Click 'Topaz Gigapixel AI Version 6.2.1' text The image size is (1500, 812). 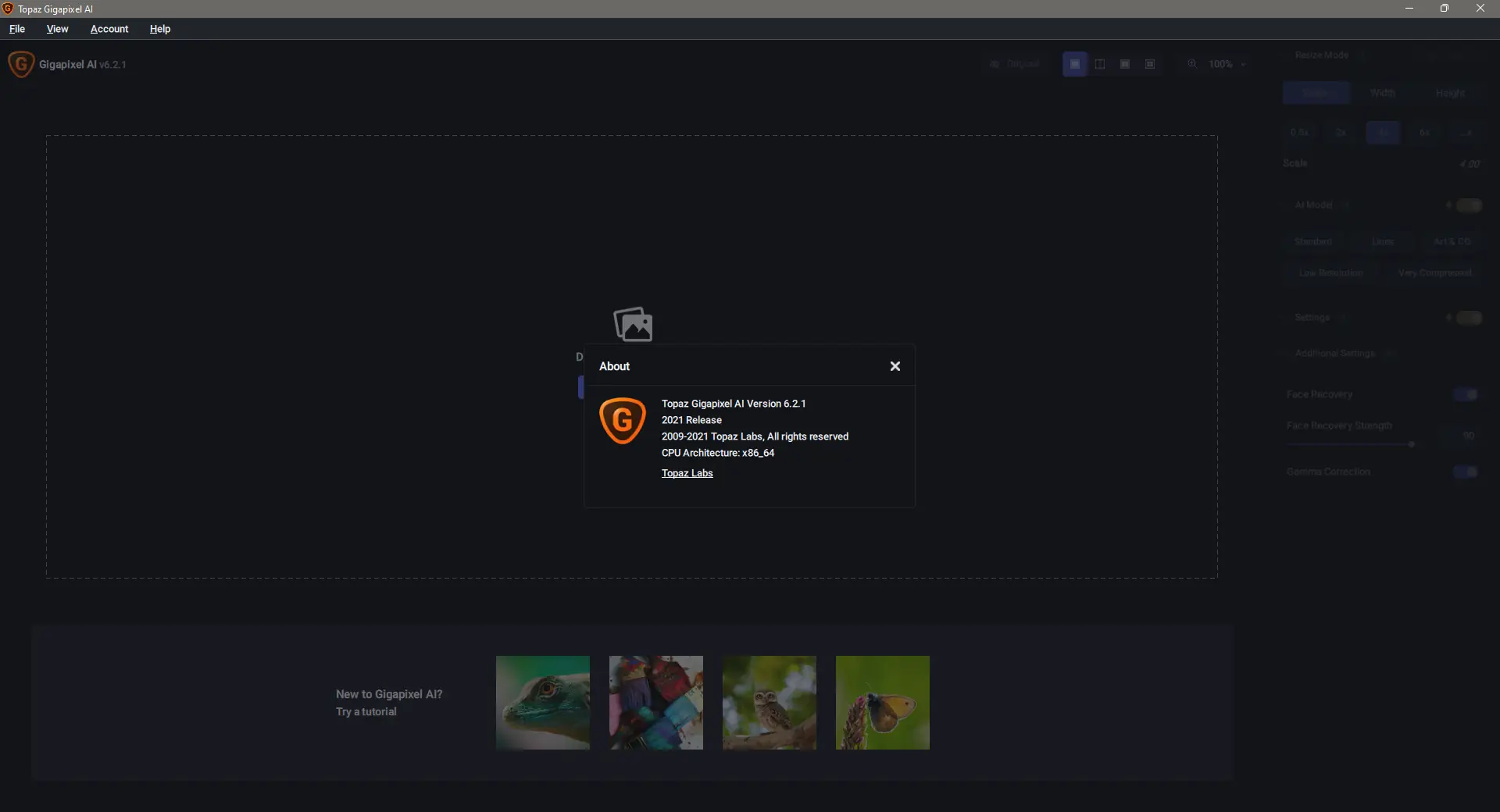coord(734,404)
